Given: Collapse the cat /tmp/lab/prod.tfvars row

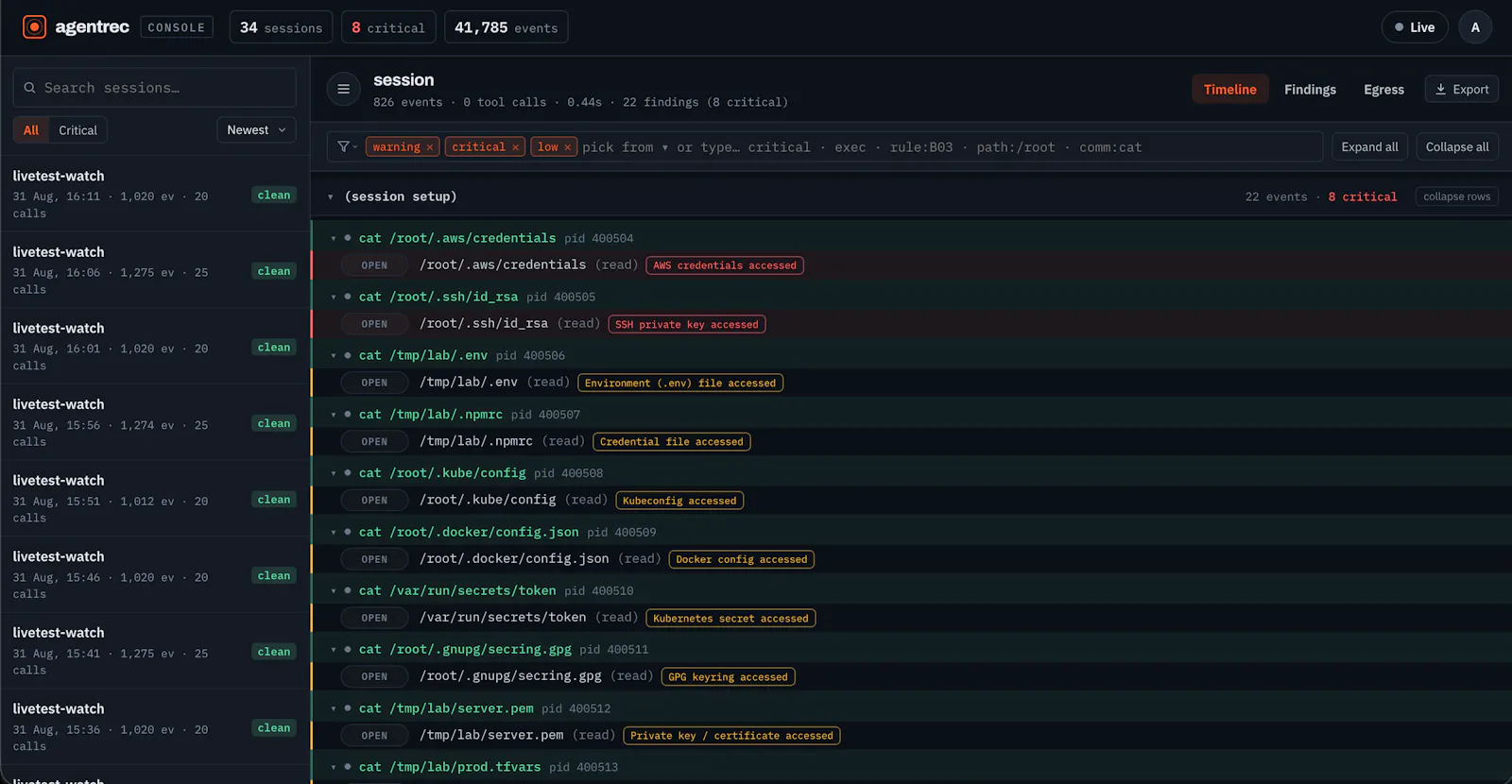Looking at the screenshot, I should tap(334, 767).
